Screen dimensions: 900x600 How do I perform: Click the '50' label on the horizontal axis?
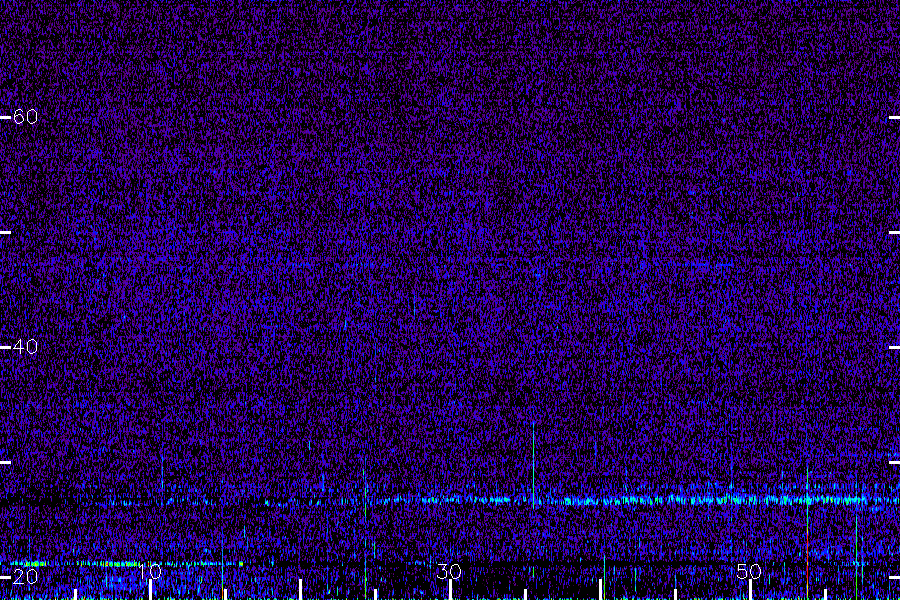749,571
